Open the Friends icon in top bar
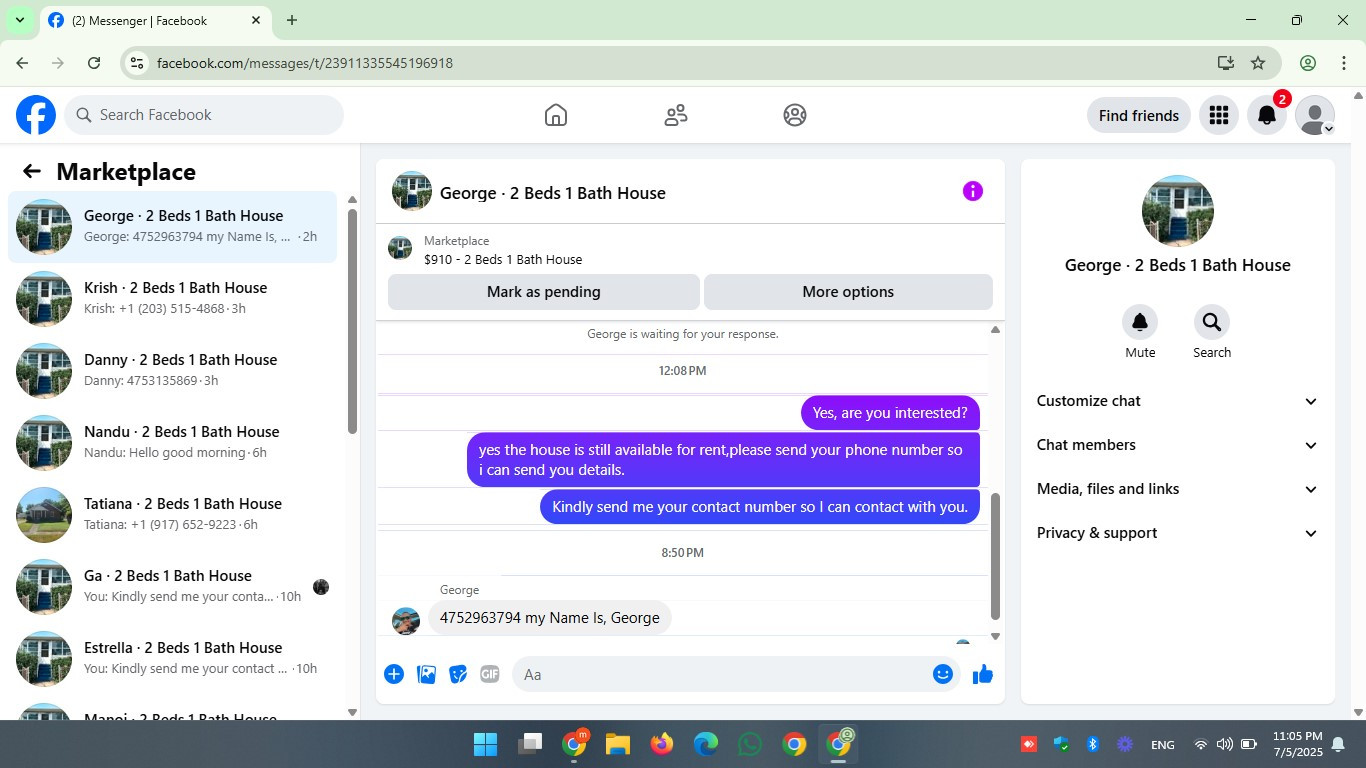 676,115
